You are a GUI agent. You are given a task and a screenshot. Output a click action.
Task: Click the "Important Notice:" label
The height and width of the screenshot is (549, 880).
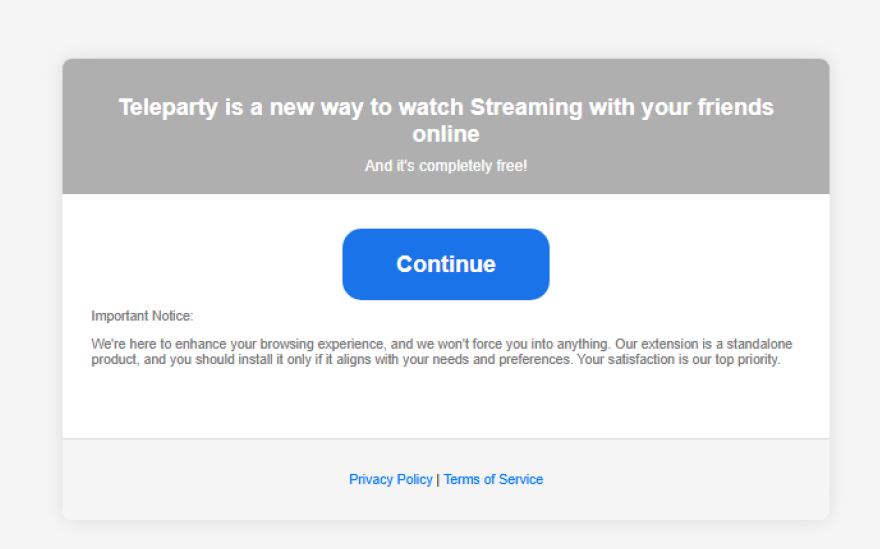(142, 316)
